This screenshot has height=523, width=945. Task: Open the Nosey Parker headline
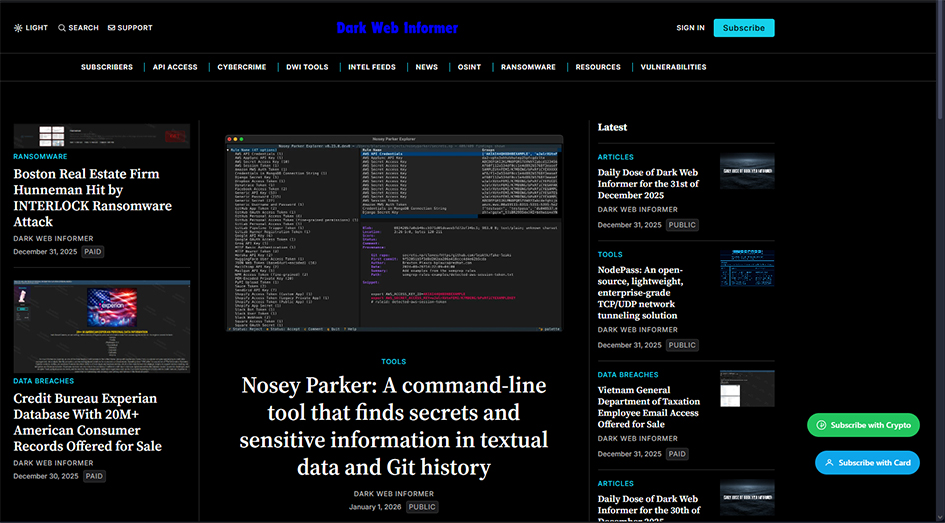(x=393, y=426)
